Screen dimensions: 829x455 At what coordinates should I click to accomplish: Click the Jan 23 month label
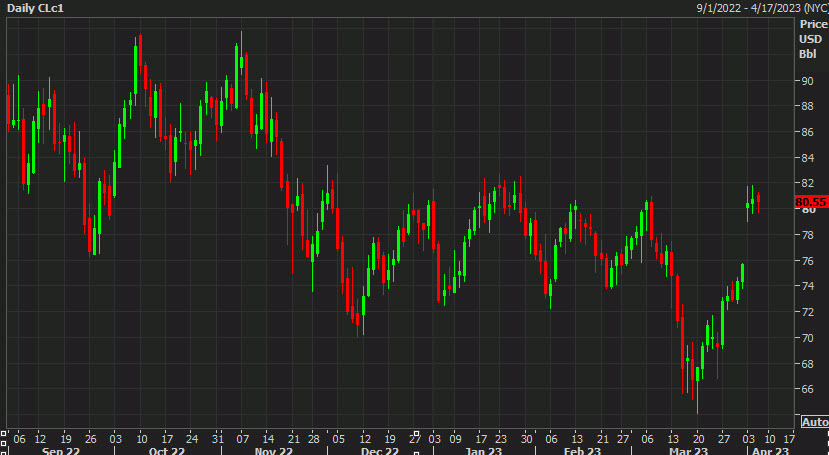tap(486, 451)
